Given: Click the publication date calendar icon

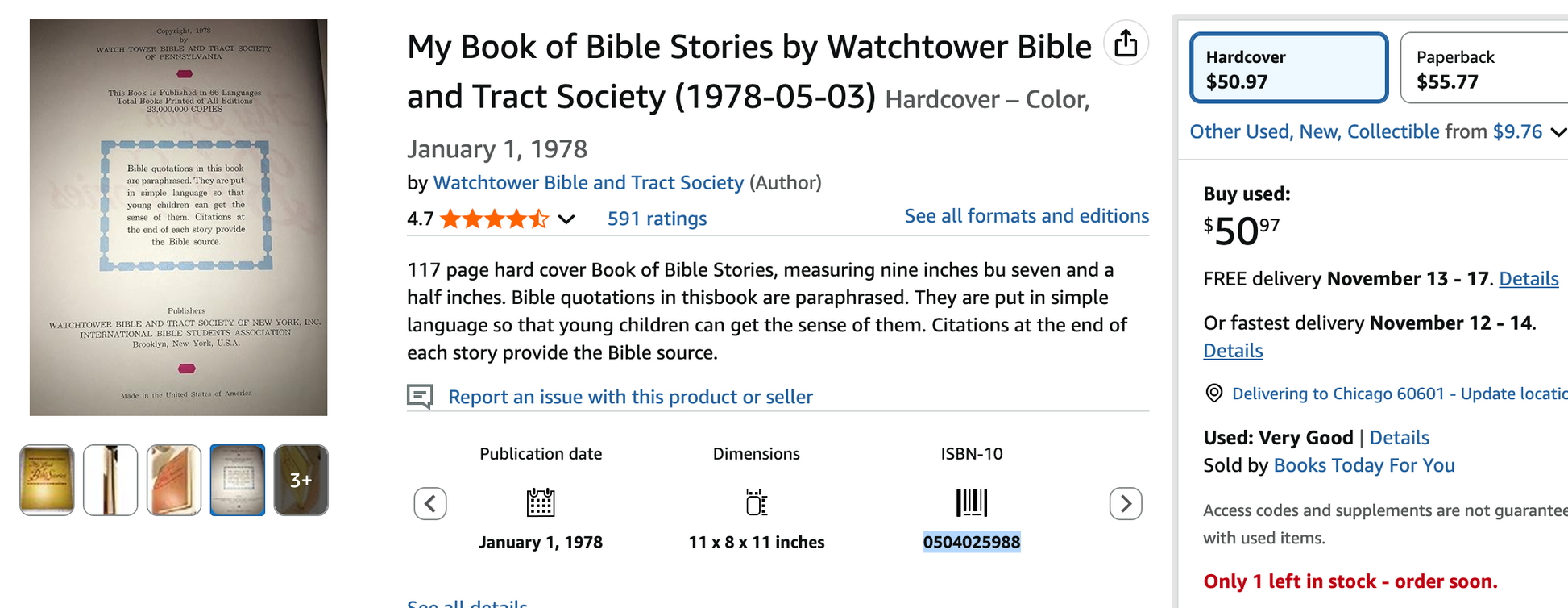Looking at the screenshot, I should tap(541, 502).
